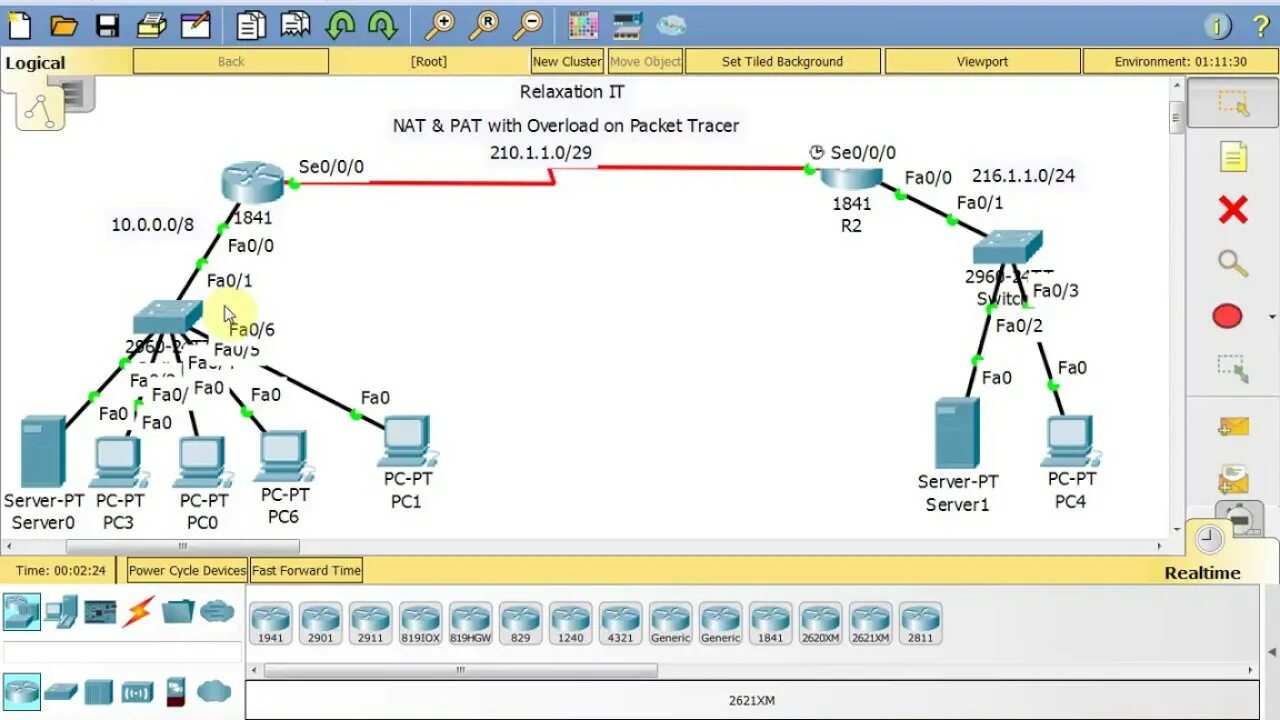Click the Back button in the workspace bar

[231, 61]
